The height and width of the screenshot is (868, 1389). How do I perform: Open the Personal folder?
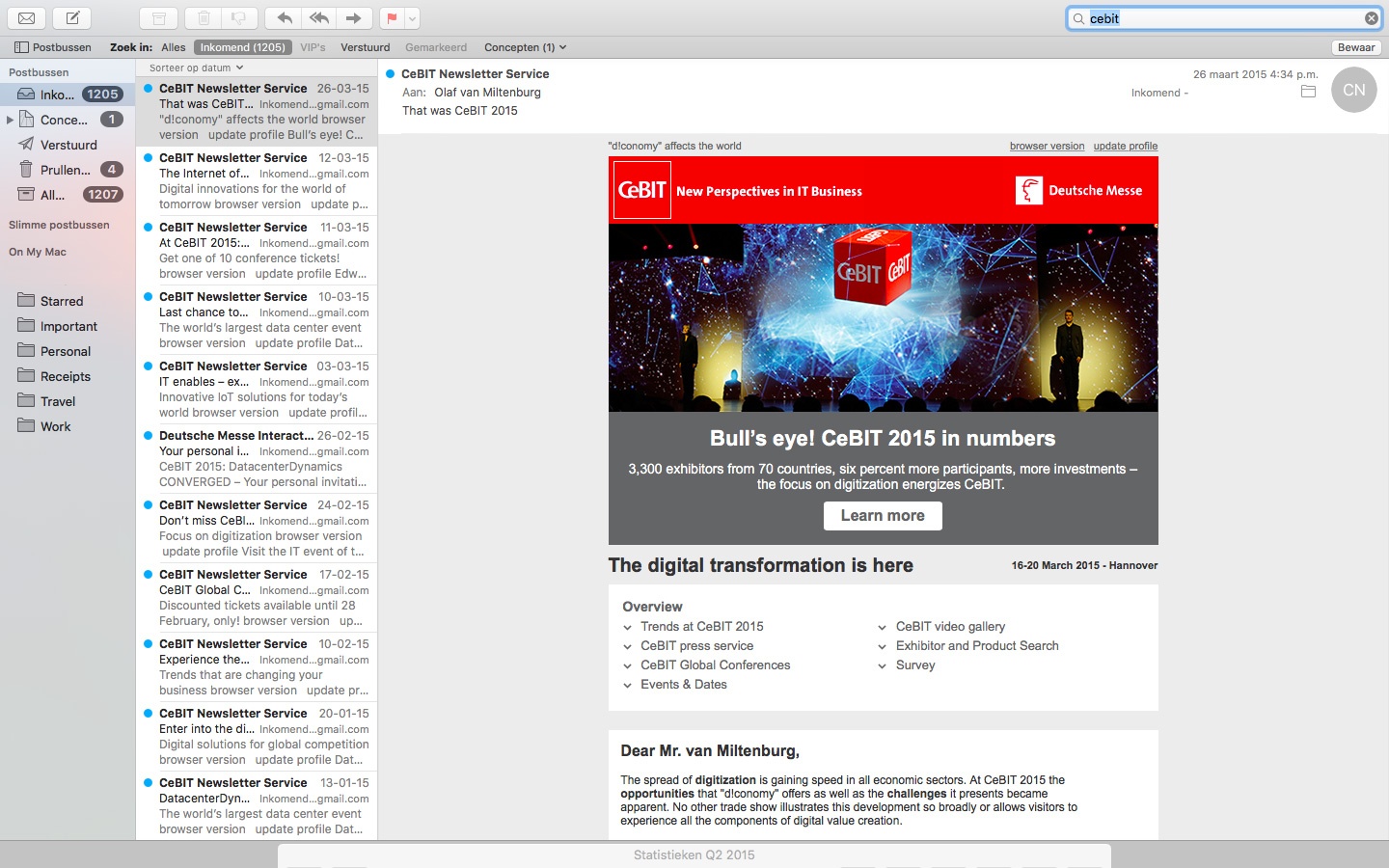coord(68,351)
